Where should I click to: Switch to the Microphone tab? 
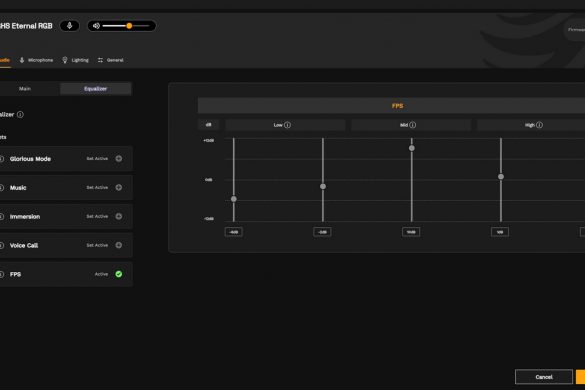pos(36,60)
